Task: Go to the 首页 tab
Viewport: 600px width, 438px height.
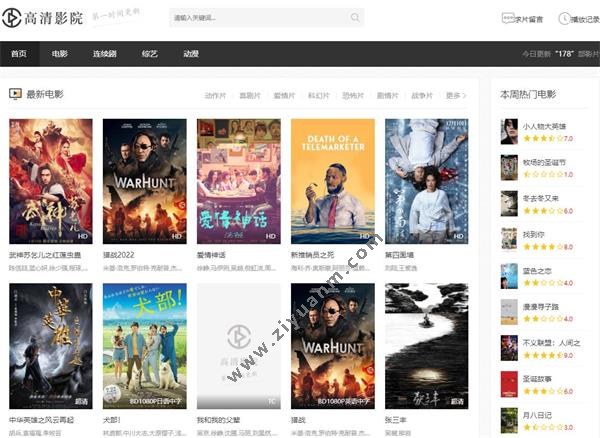Action: pos(19,54)
